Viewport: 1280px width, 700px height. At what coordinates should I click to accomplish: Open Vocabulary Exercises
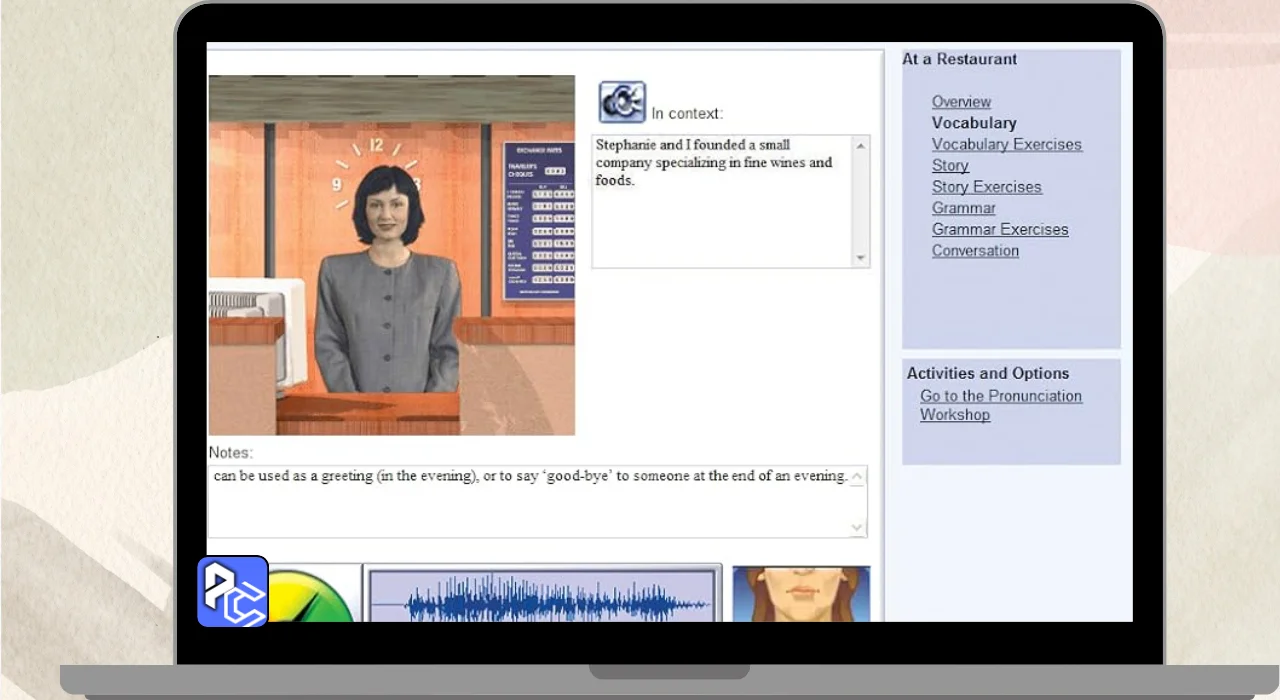coord(1006,144)
